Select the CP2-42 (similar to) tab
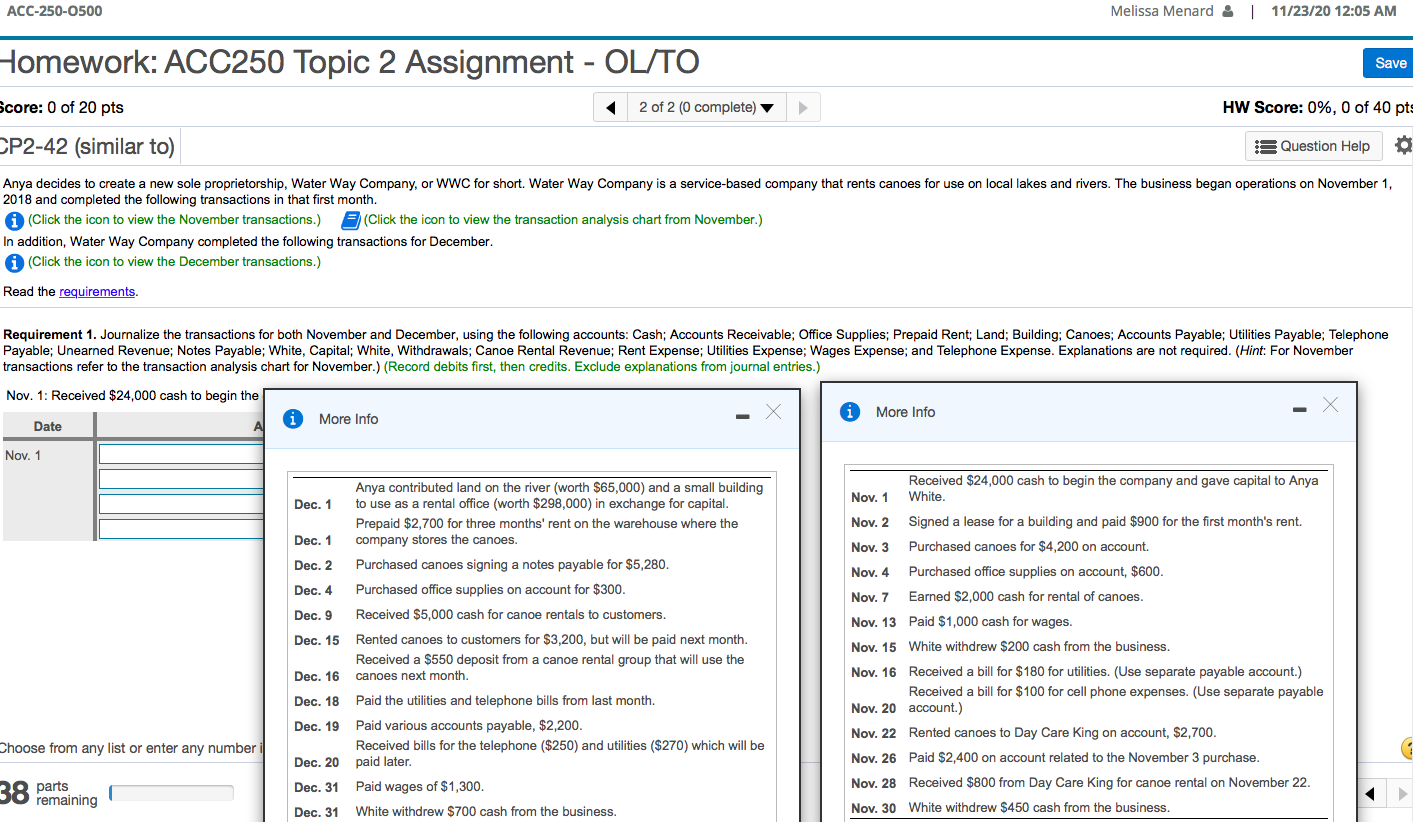 [x=88, y=145]
